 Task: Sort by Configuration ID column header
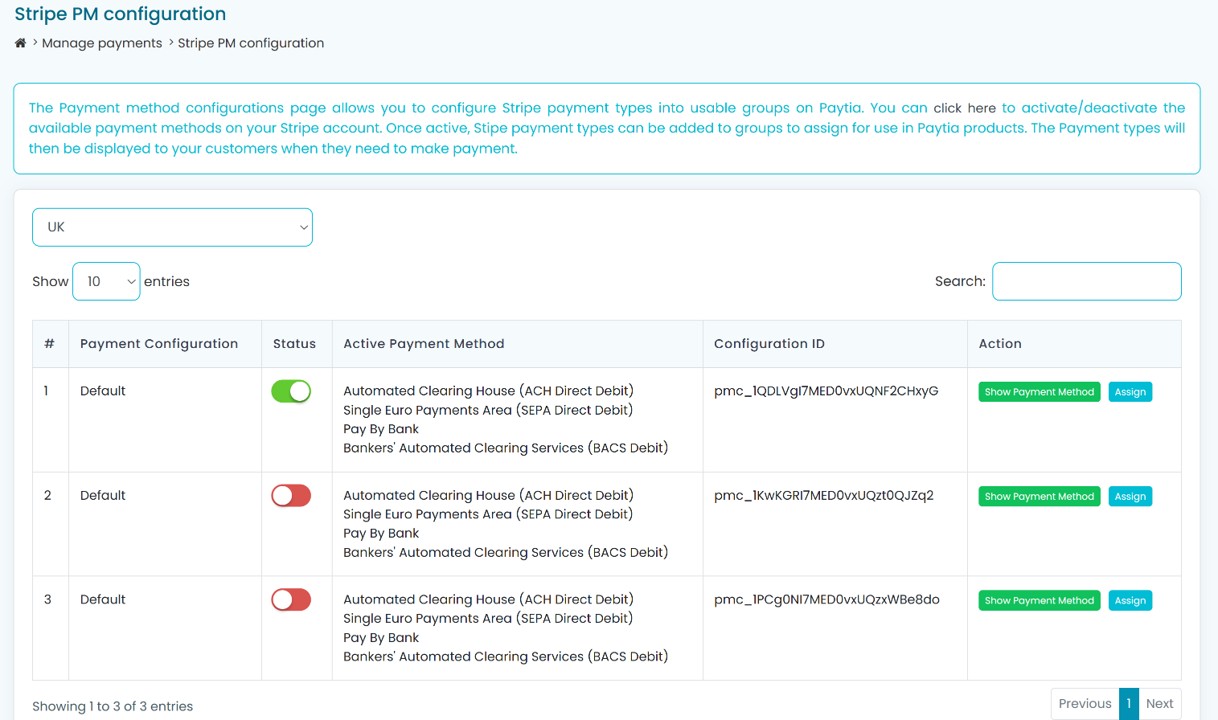pos(769,344)
